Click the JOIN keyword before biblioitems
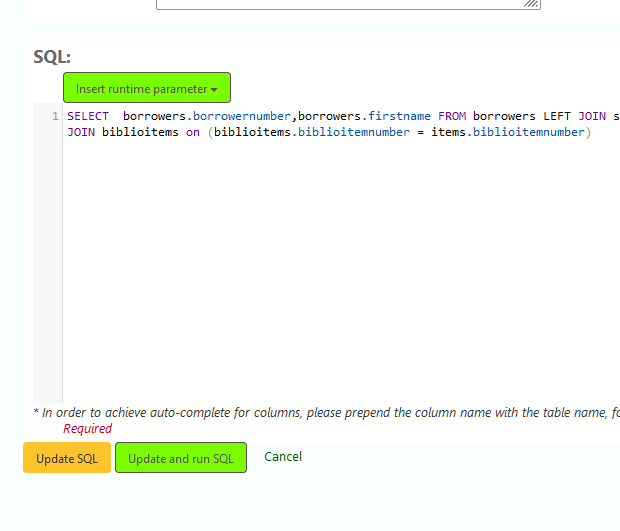This screenshot has height=531, width=620. pos(81,133)
